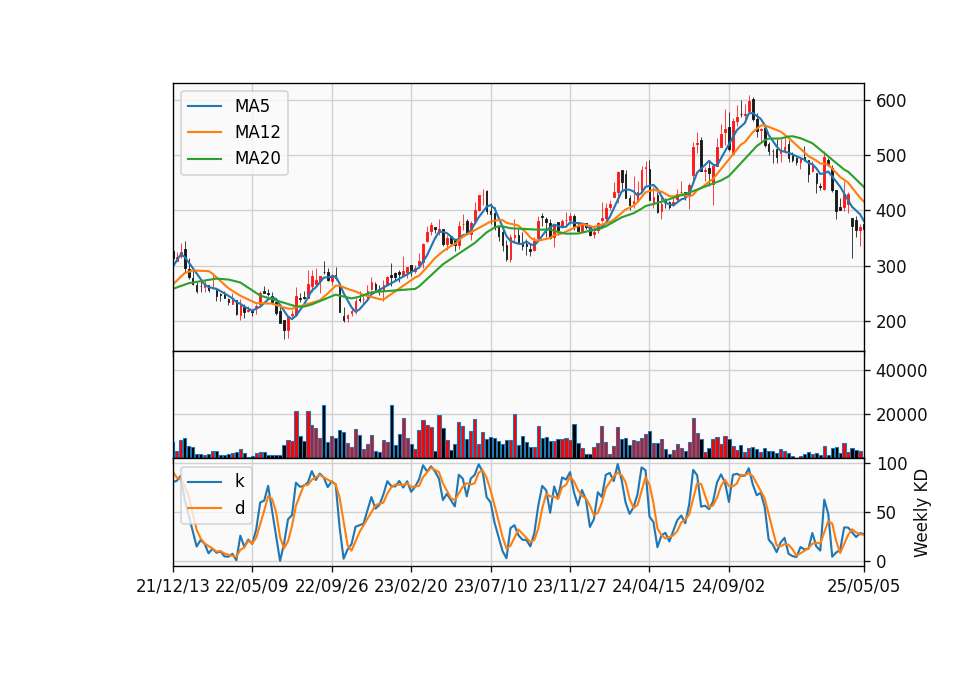
Task: Click the Weekly KD axis title
Action: click(920, 513)
